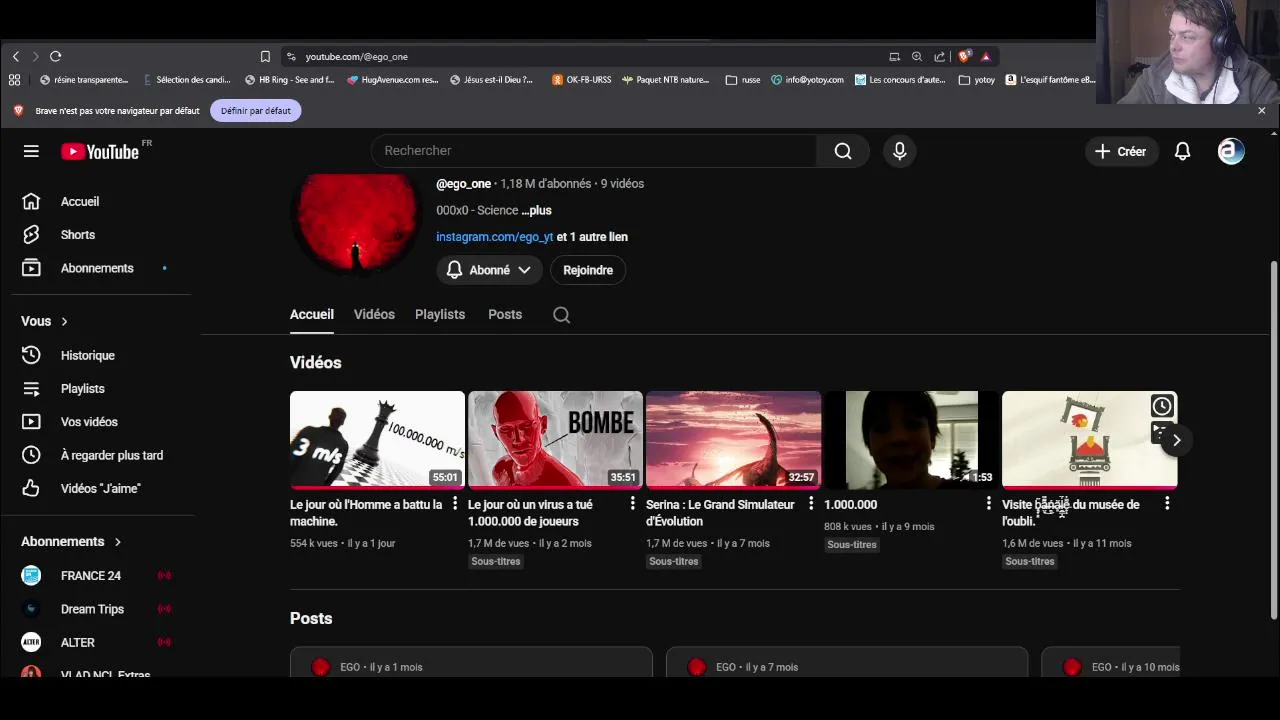Open the Brave Rewards triangle icon
This screenshot has width=1280, height=720.
(x=985, y=57)
